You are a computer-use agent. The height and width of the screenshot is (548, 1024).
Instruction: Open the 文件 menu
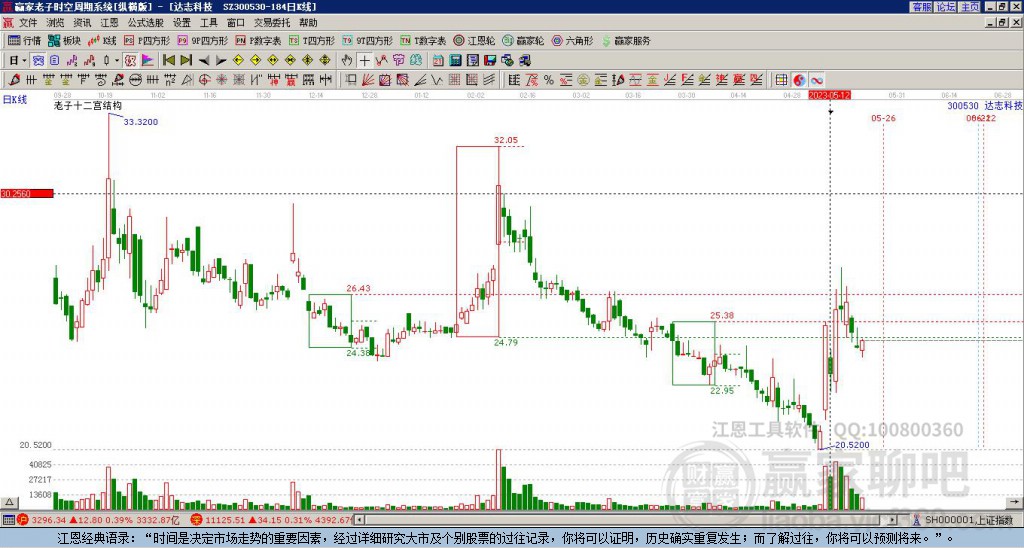[x=28, y=23]
